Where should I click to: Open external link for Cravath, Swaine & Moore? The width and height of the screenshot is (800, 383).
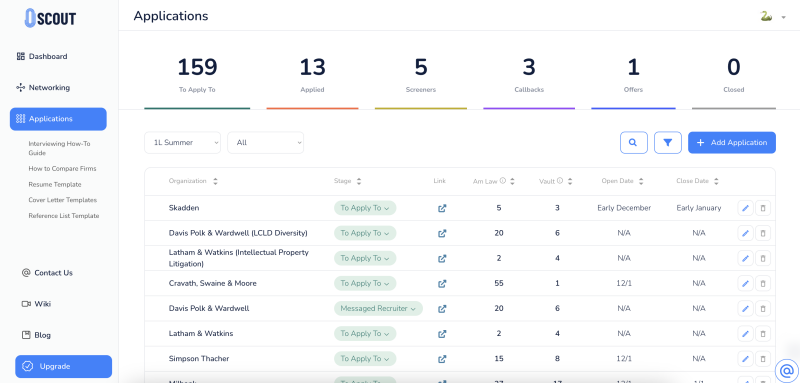(x=442, y=283)
